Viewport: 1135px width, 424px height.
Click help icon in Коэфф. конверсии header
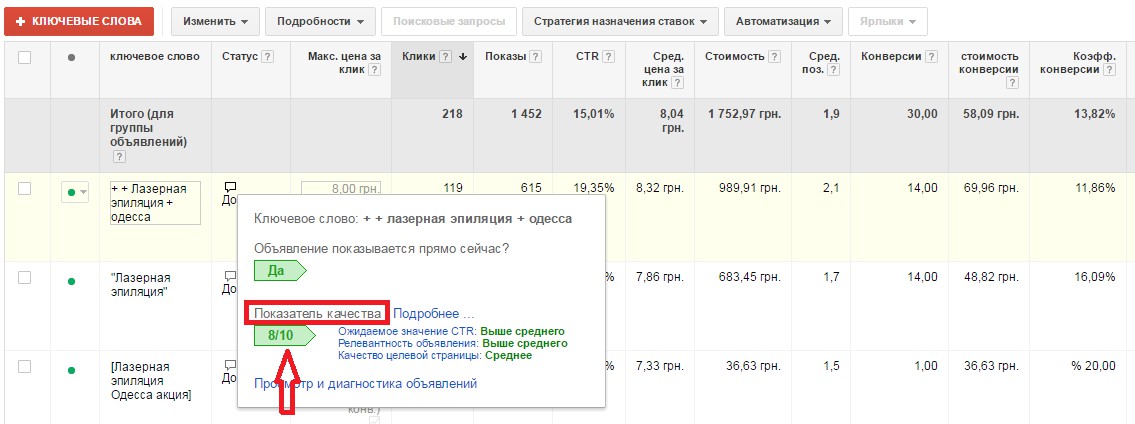1110,70
